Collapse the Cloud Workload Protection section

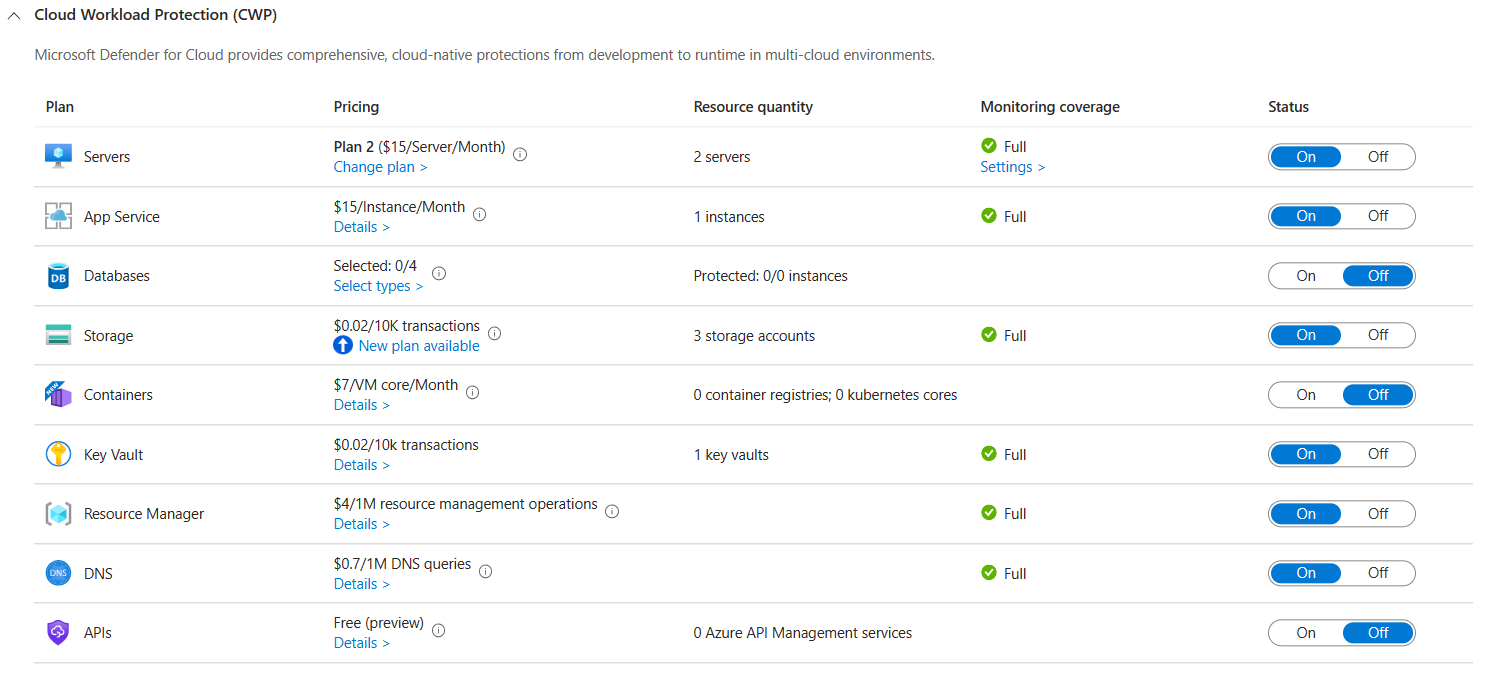coord(14,16)
